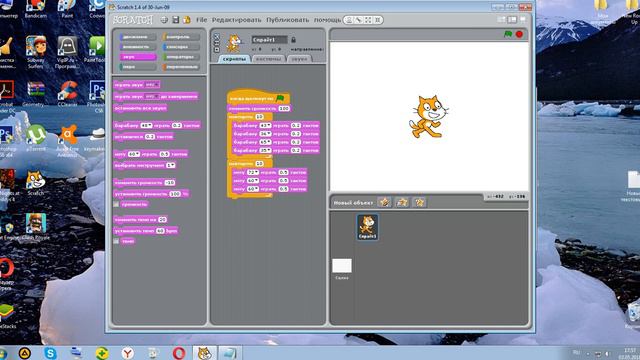Open drum 65 dropdown in the script

click(265, 142)
